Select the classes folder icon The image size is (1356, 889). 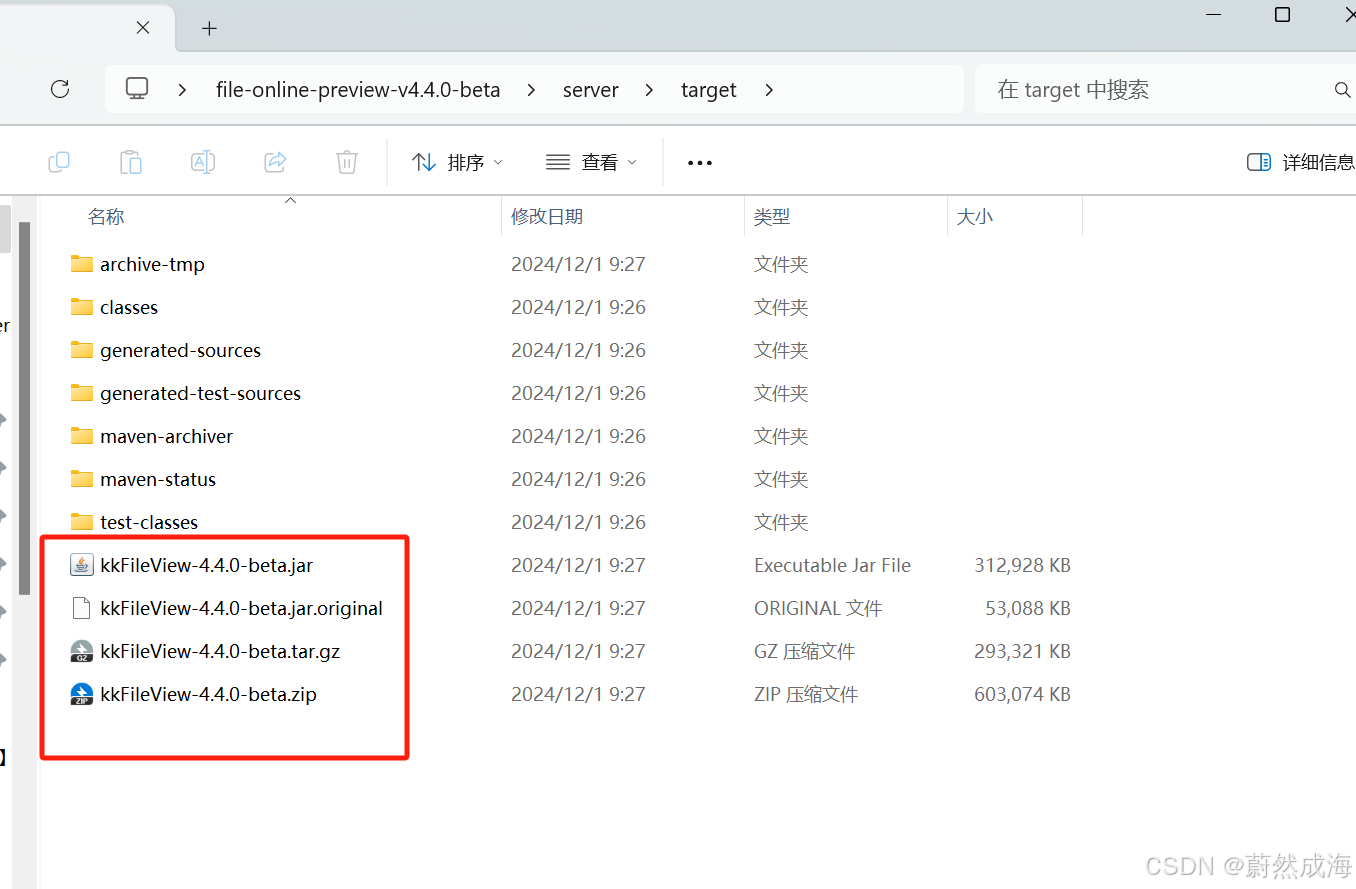pyautogui.click(x=82, y=307)
